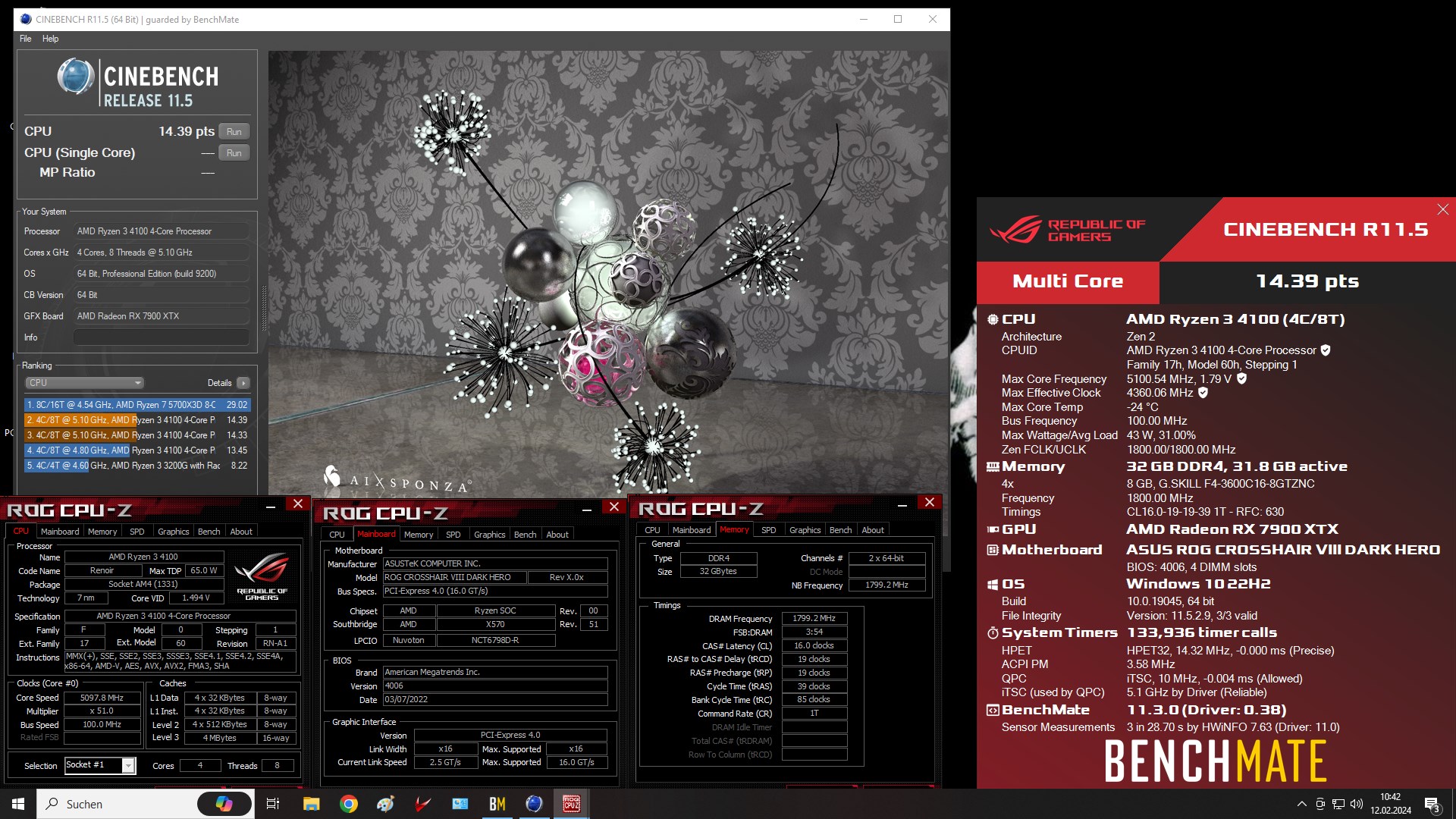Open the network status tray icon
Image resolution: width=1456 pixels, height=819 pixels.
[x=1338, y=804]
